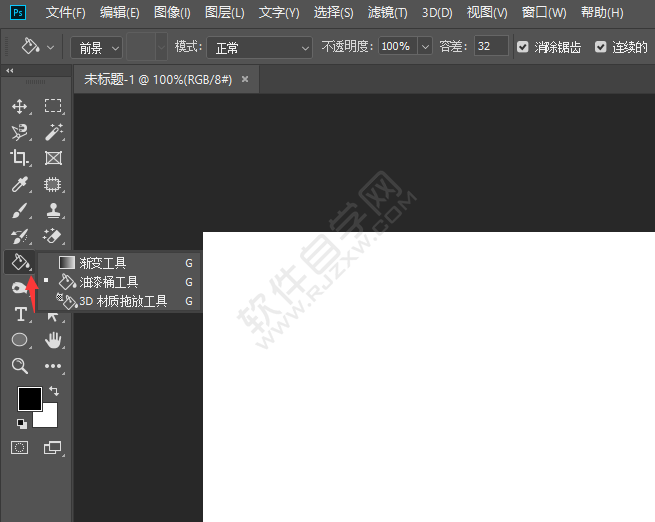Change the screen mode
The image size is (655, 522).
click(x=53, y=448)
